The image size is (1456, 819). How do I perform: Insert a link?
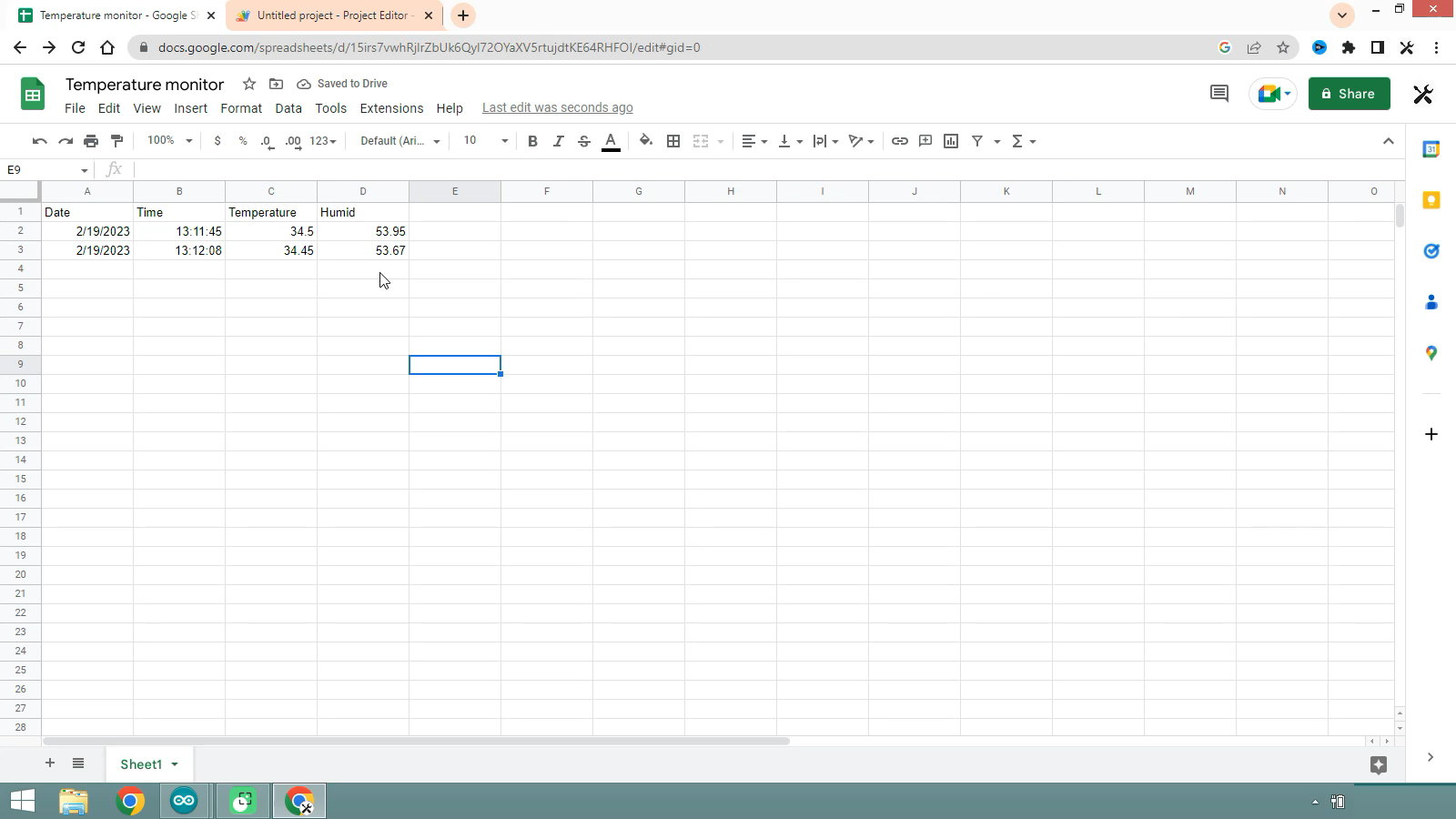tap(899, 141)
